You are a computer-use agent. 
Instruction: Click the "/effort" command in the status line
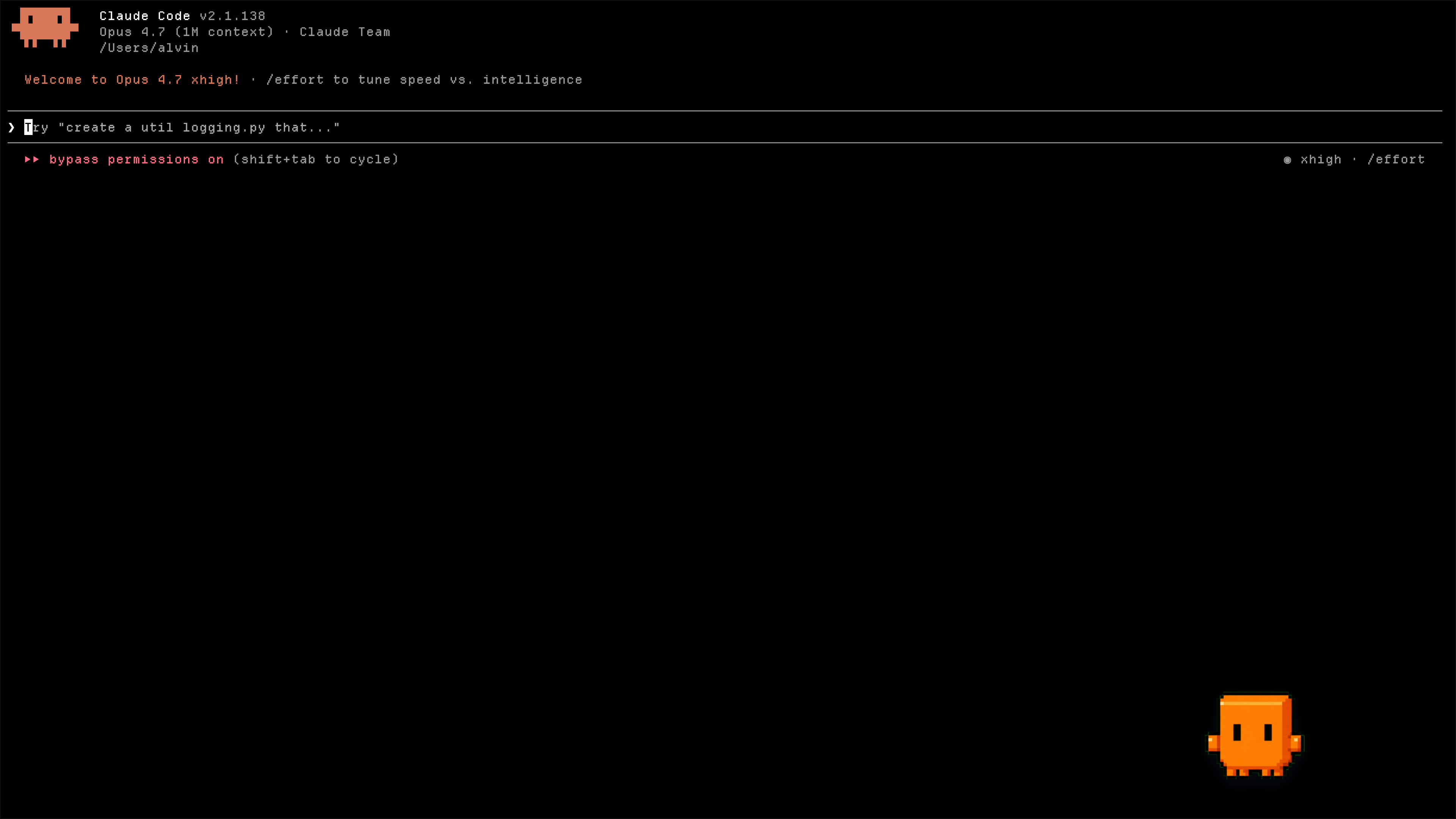(x=1396, y=159)
